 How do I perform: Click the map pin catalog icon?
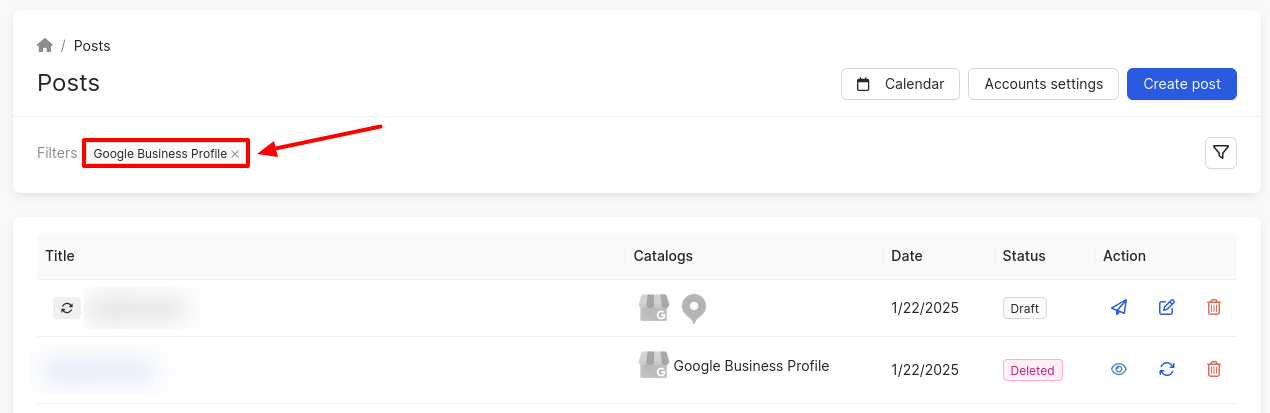click(x=693, y=309)
